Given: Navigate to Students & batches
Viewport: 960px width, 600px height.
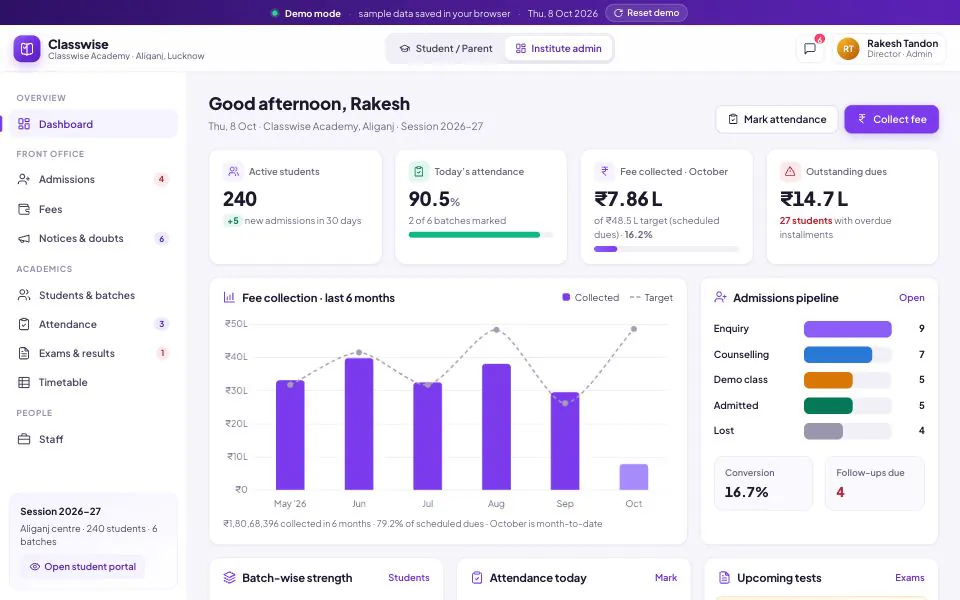Looking at the screenshot, I should [x=93, y=295].
